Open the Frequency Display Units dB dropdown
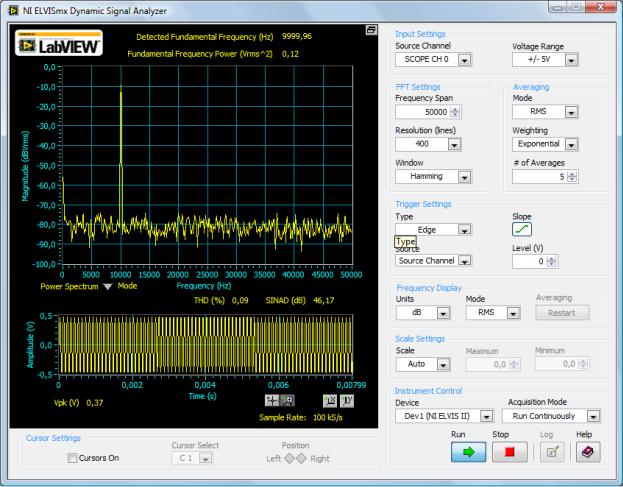The width and height of the screenshot is (623, 487). point(423,313)
